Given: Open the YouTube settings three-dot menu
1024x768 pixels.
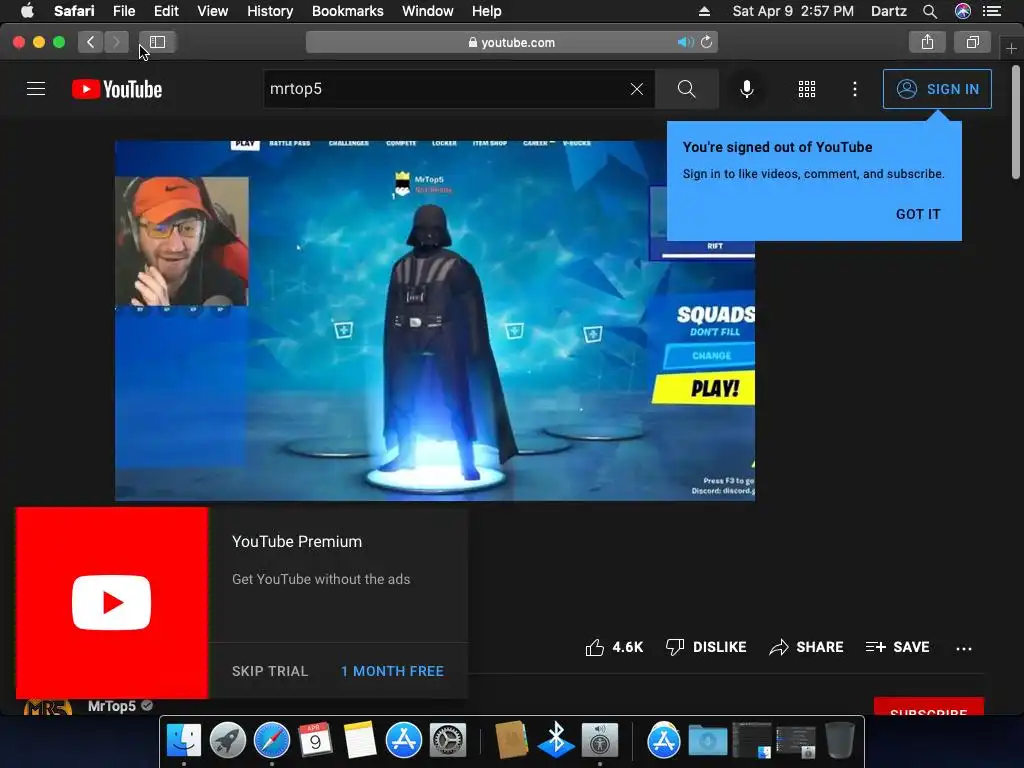Looking at the screenshot, I should point(855,89).
